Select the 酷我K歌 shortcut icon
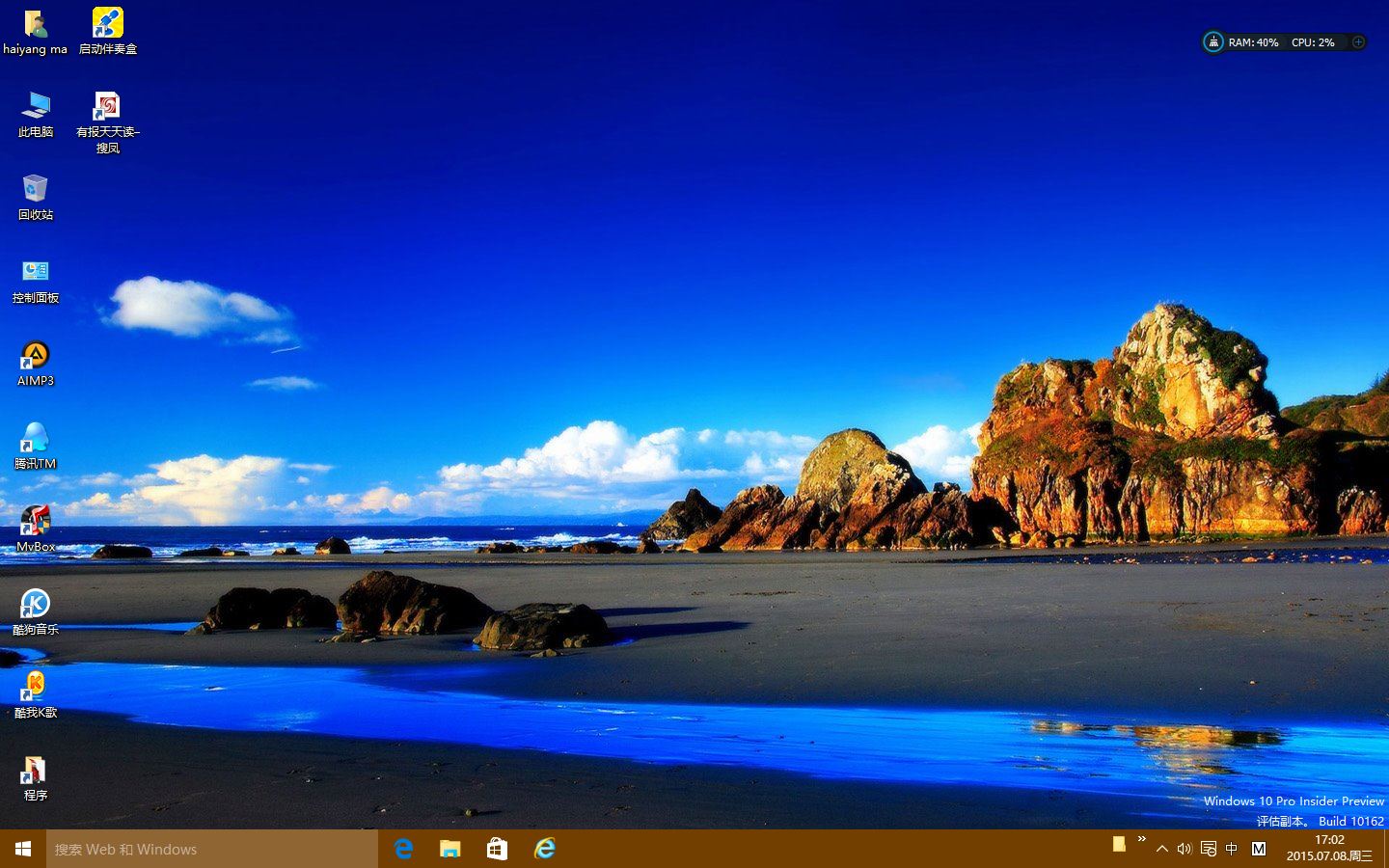Screen dimensions: 1389x868 click(x=36, y=694)
